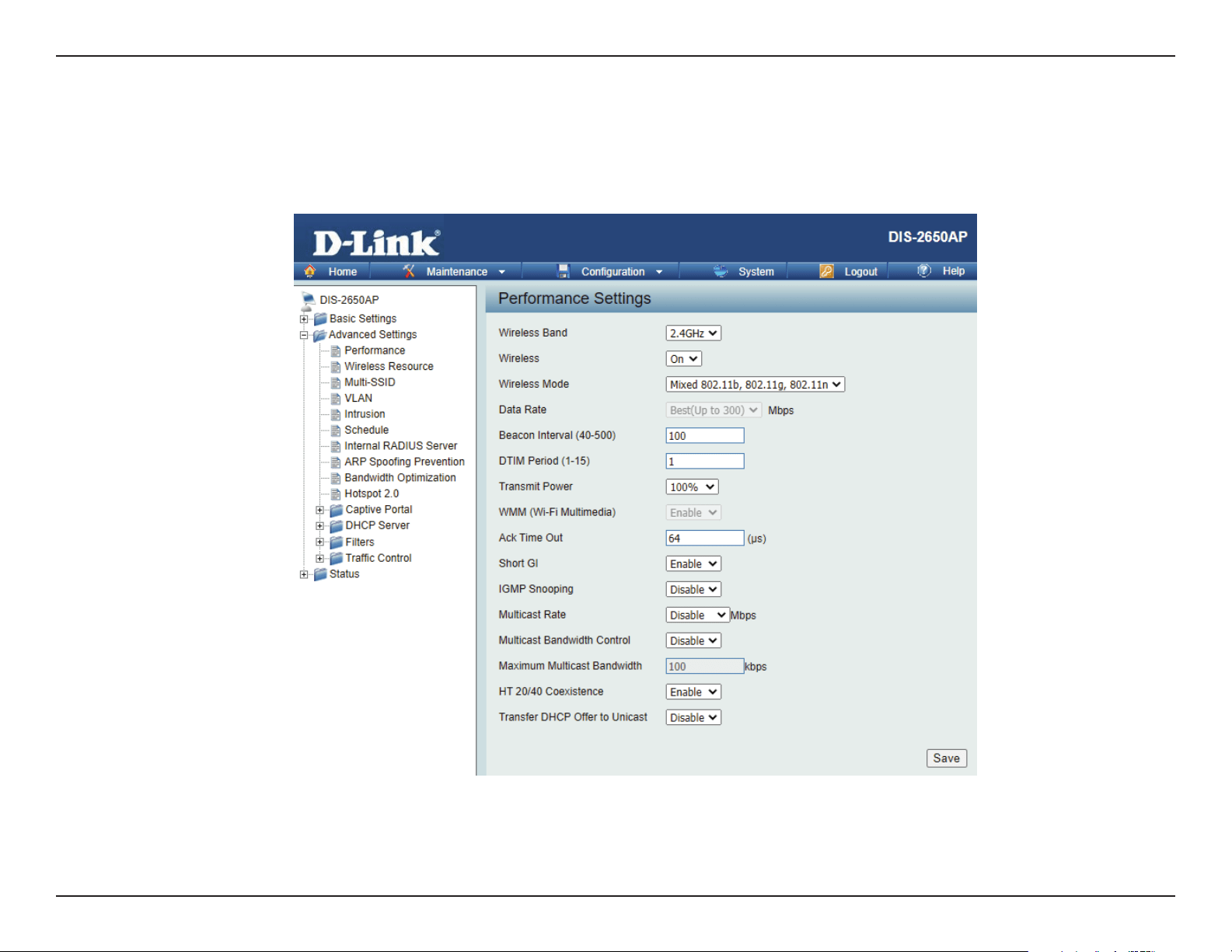Click the ARP Spoofing Prevention page icon
Screen dimensions: 1232x952
336,462
